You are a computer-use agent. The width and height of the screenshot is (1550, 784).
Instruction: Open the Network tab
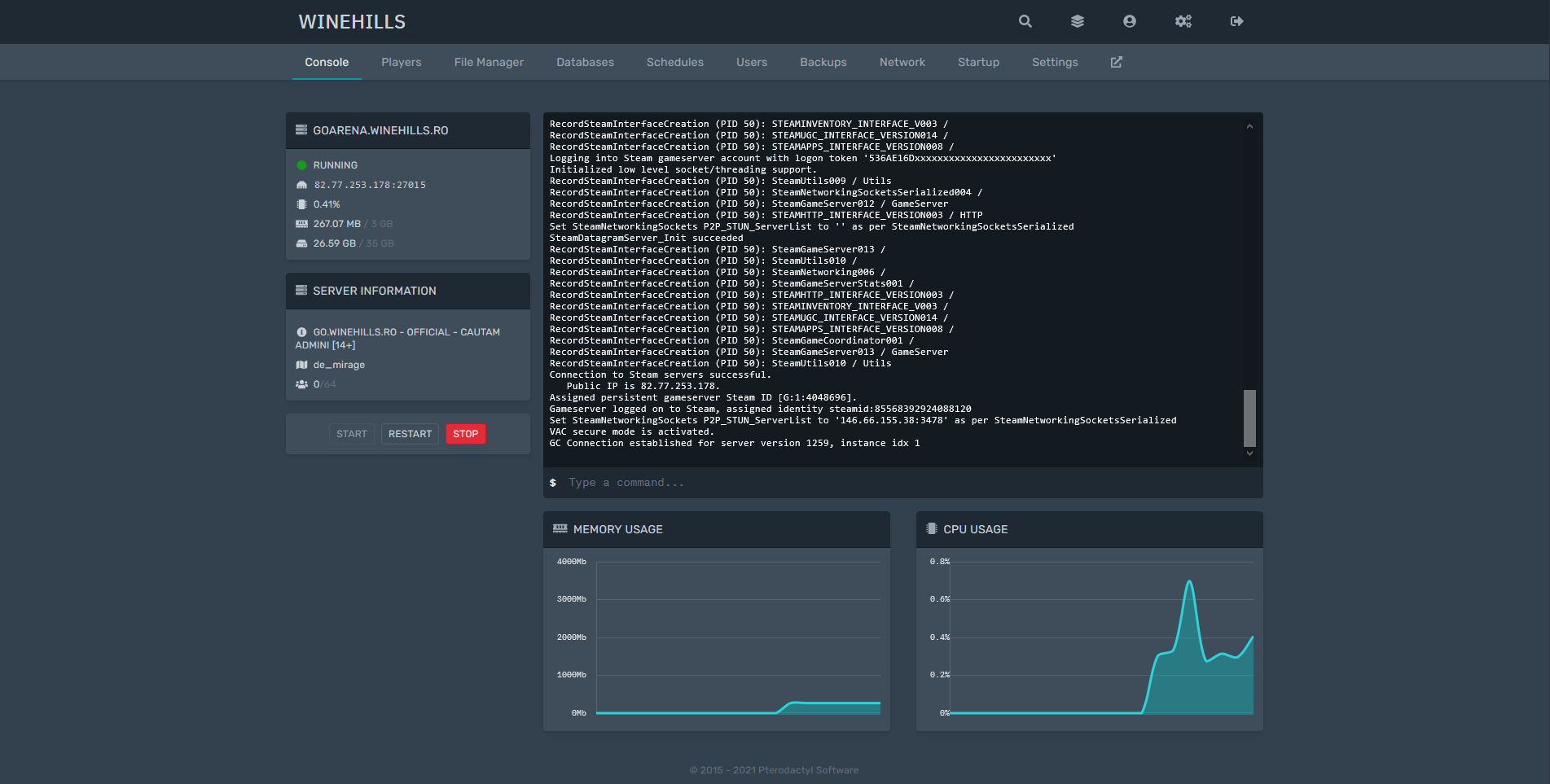[902, 62]
